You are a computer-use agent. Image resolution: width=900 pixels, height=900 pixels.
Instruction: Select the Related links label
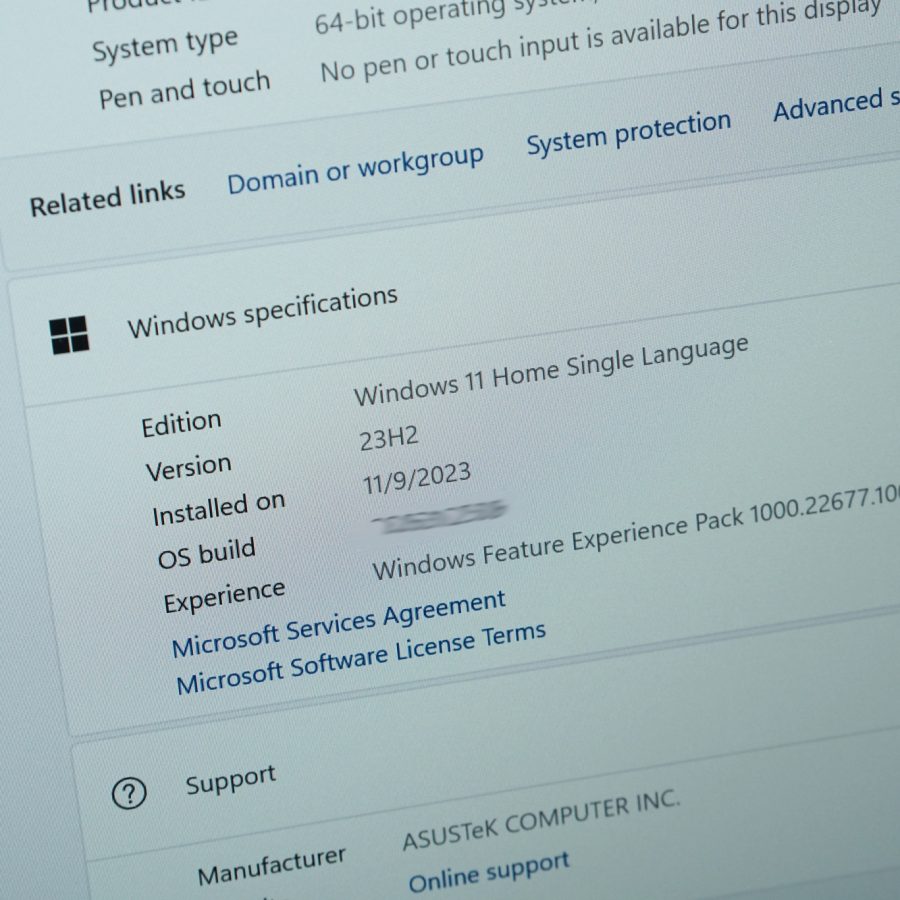107,199
